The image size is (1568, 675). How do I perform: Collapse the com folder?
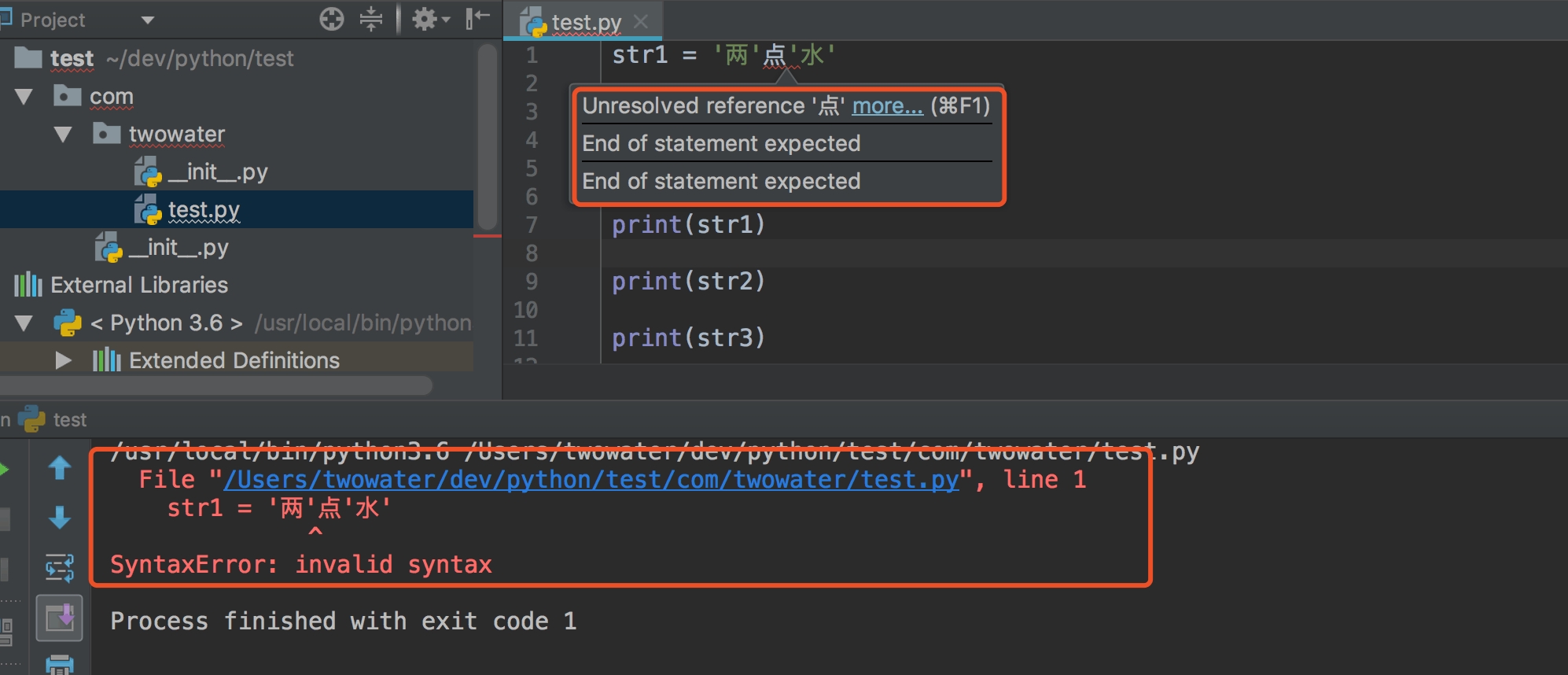click(x=24, y=97)
